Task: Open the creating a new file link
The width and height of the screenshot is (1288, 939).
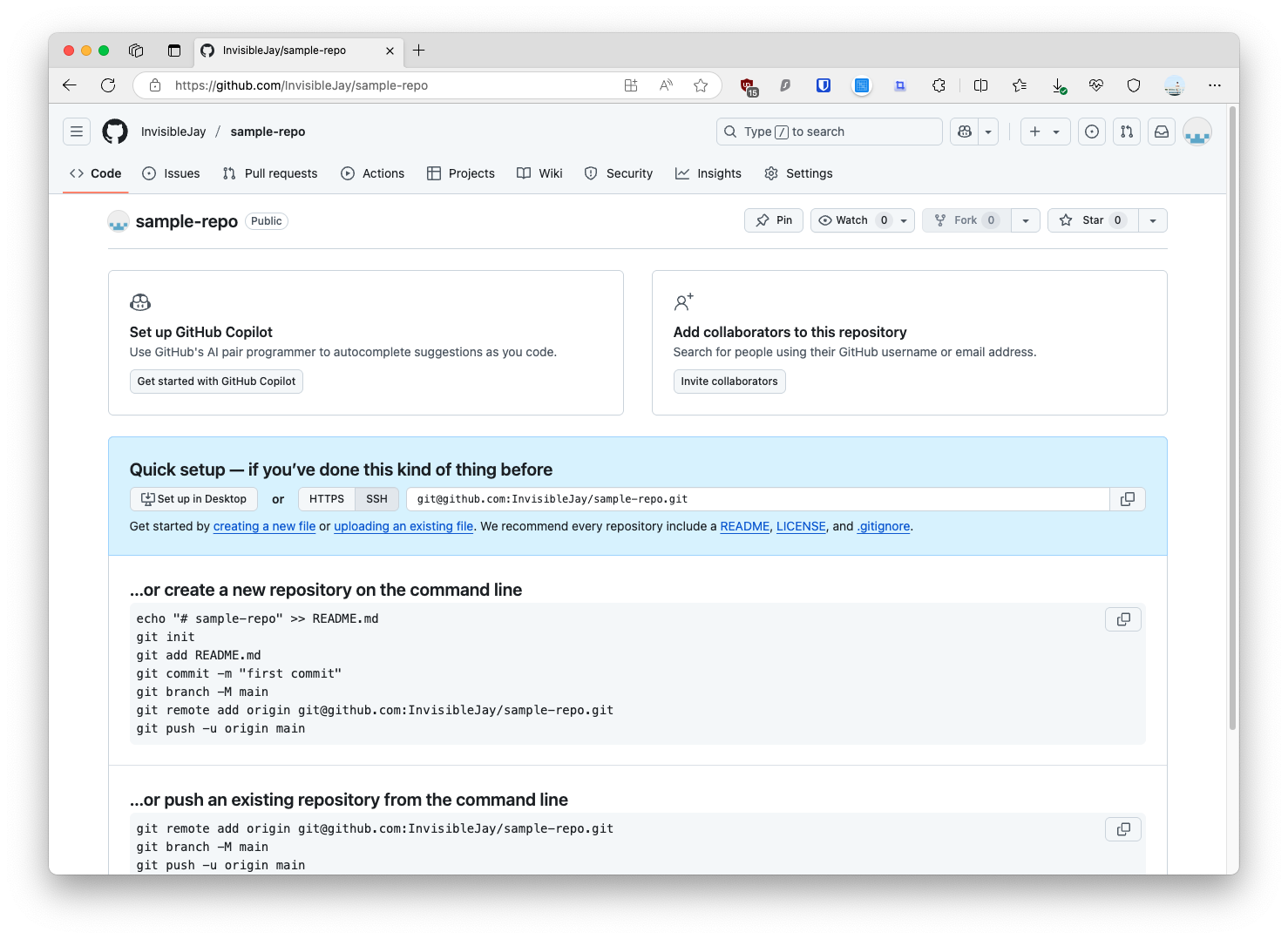Action: 264,526
